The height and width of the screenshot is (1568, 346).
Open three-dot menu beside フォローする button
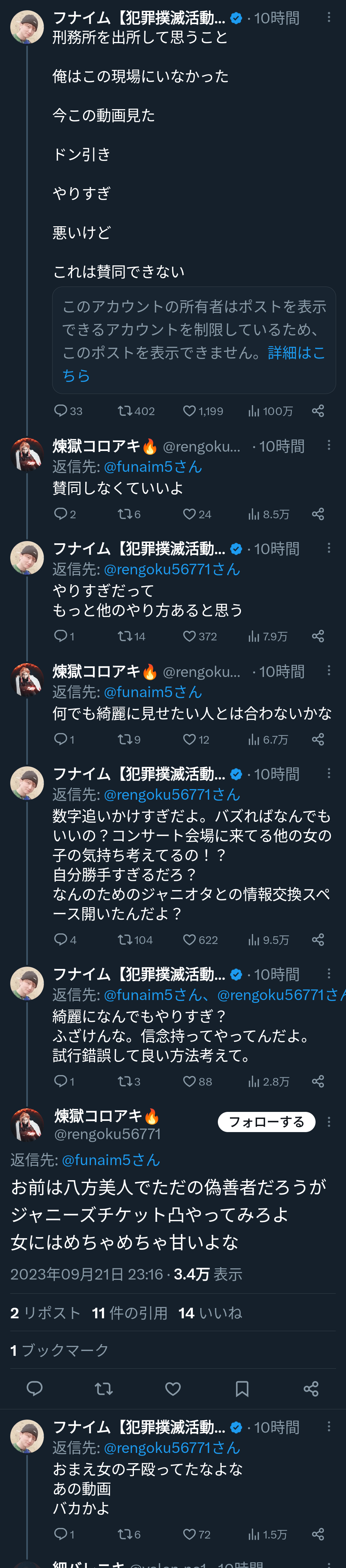coord(329,1122)
